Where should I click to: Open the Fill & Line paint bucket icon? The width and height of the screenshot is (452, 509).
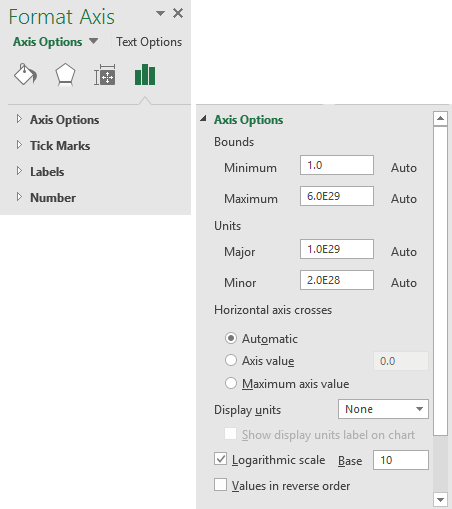pyautogui.click(x=25, y=74)
